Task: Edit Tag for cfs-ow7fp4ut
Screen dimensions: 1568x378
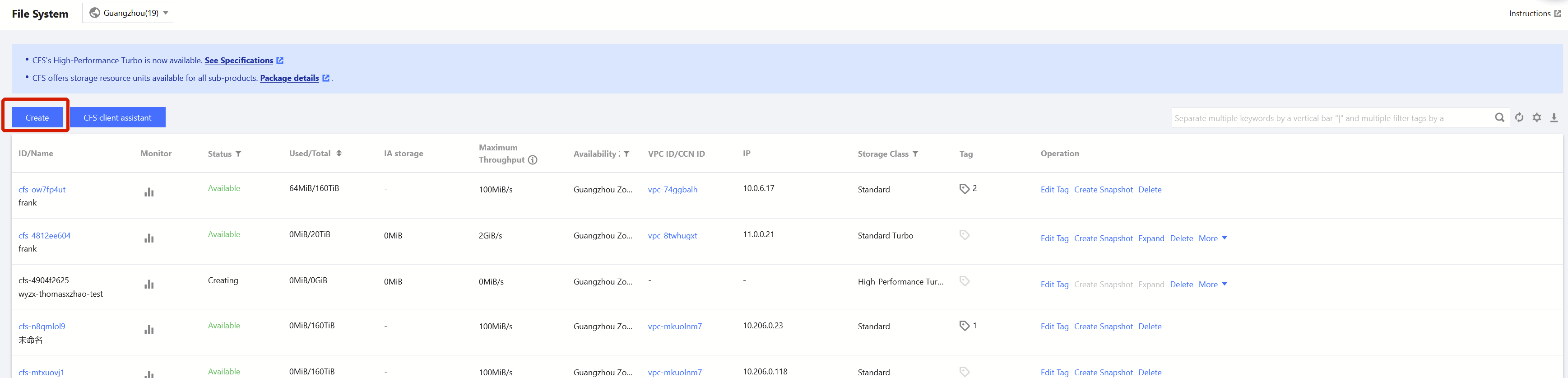Action: coord(1054,189)
